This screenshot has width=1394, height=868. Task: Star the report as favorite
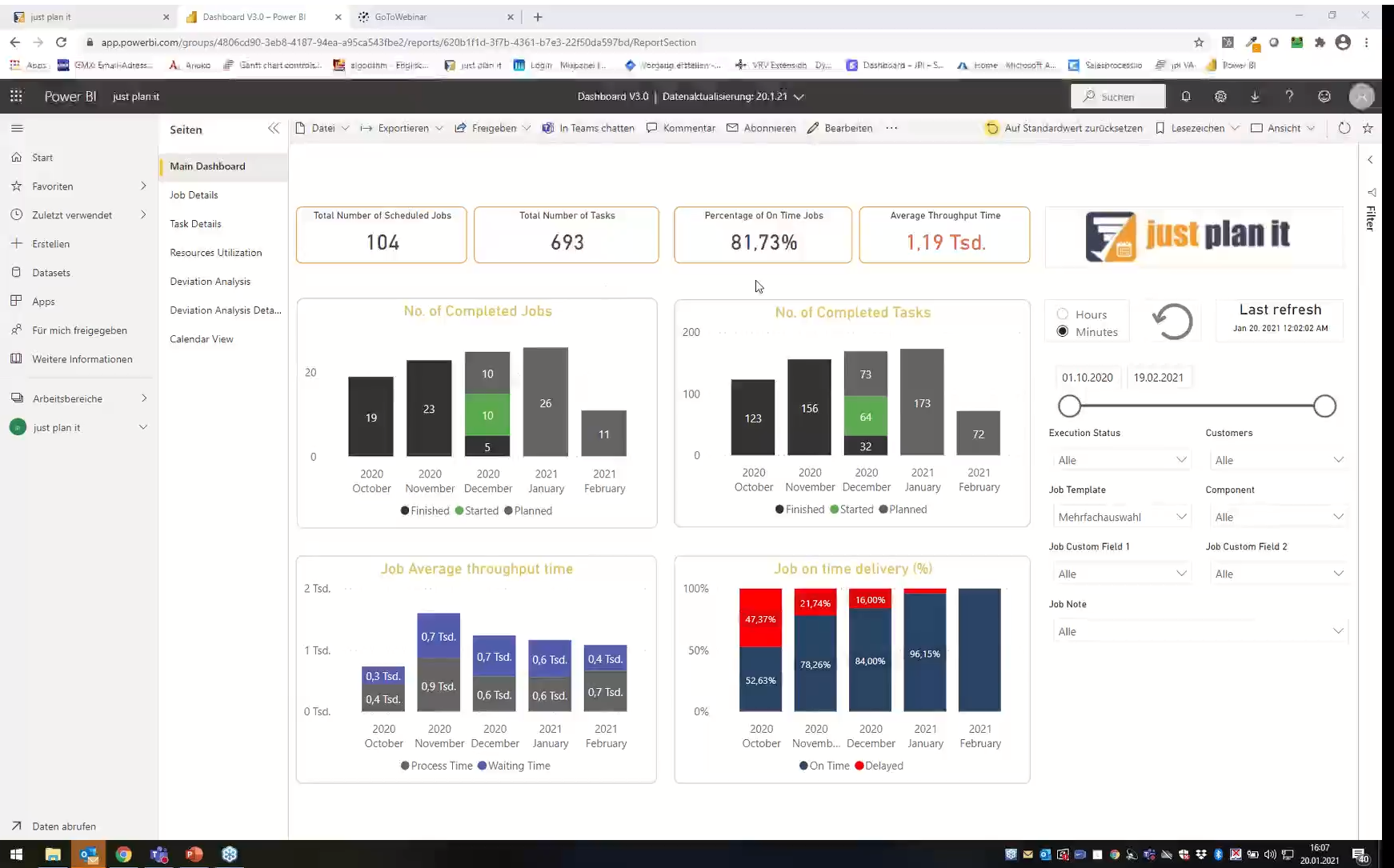click(1368, 128)
